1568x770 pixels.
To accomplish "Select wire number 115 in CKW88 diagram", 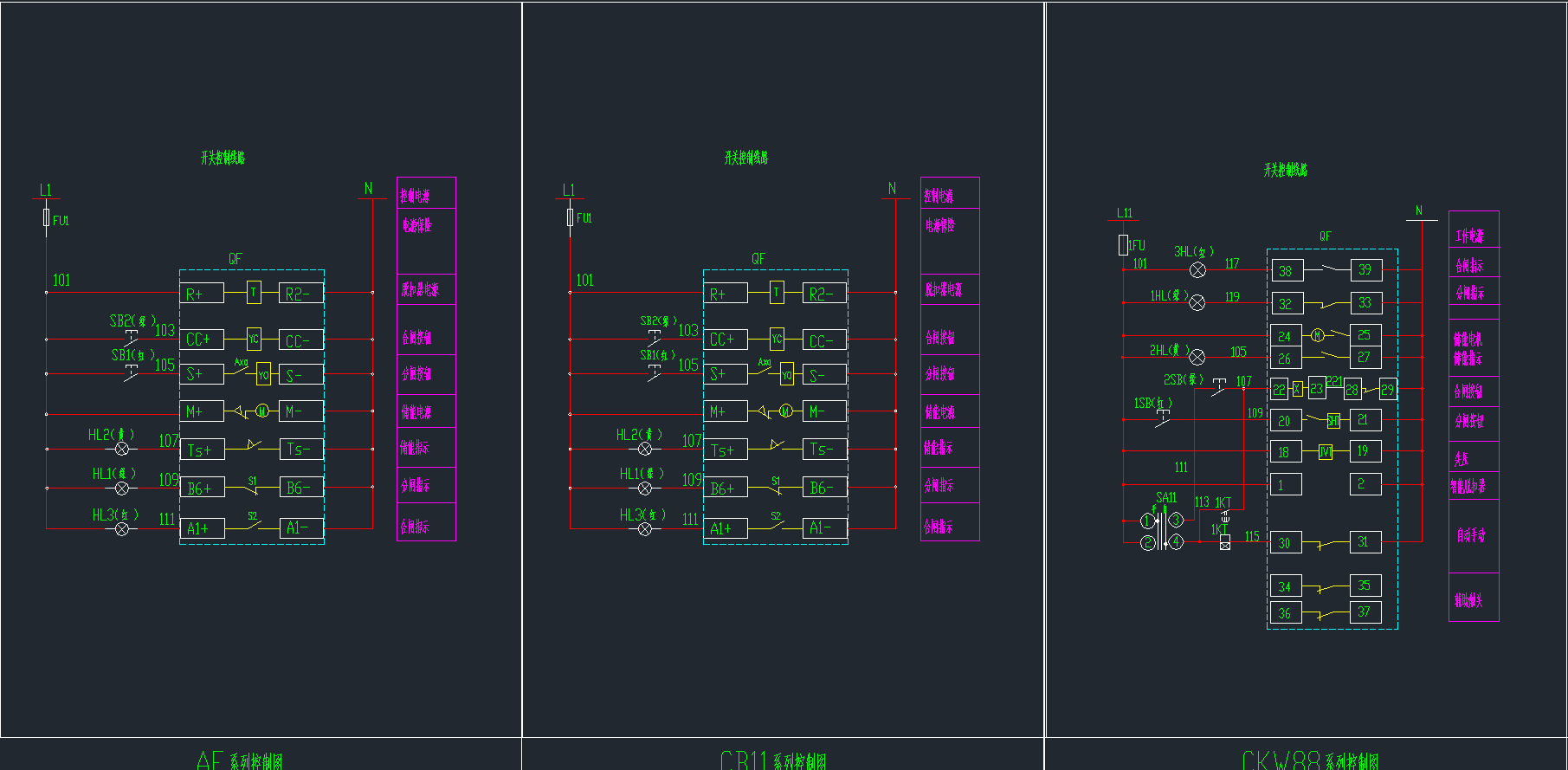I will coord(1252,536).
